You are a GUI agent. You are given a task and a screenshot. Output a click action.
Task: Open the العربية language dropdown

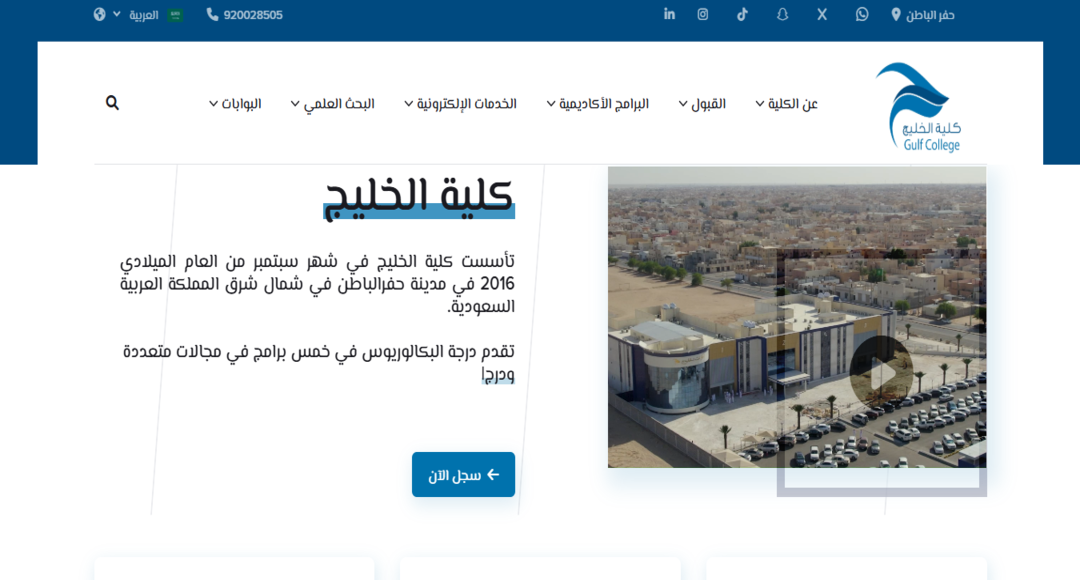tap(137, 14)
